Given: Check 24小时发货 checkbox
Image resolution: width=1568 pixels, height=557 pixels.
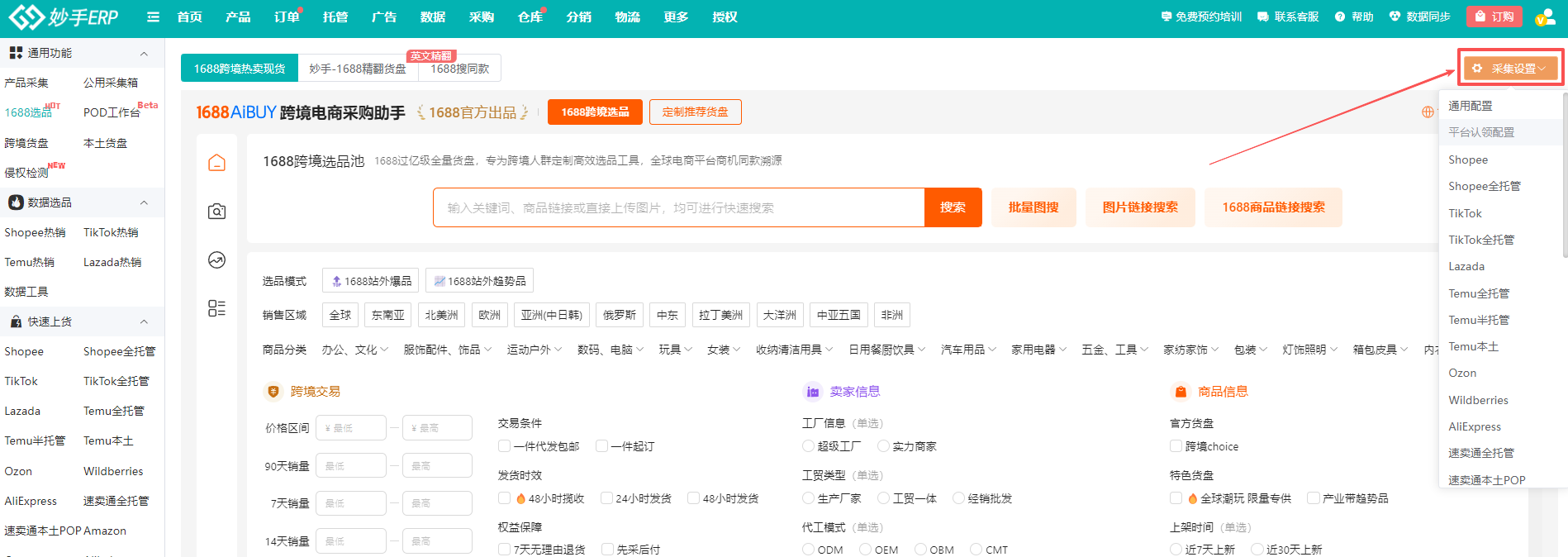Looking at the screenshot, I should coord(606,498).
